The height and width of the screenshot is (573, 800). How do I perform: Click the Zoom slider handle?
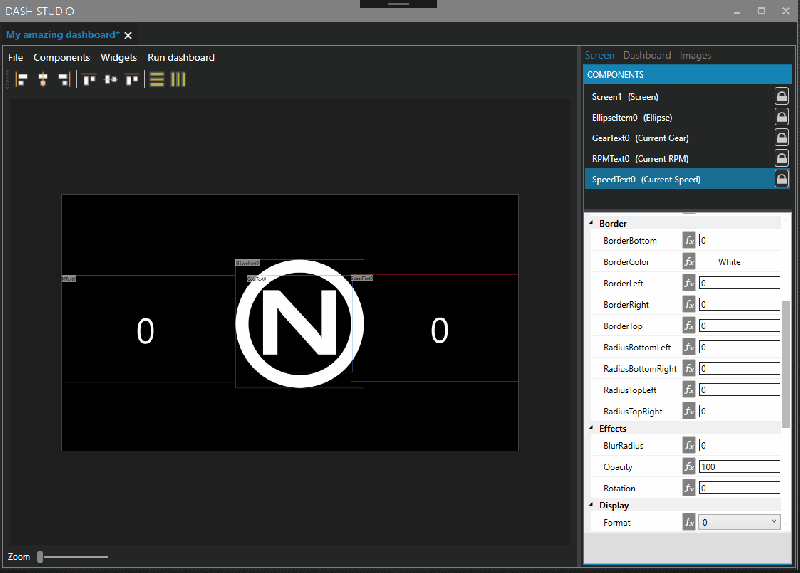click(40, 557)
